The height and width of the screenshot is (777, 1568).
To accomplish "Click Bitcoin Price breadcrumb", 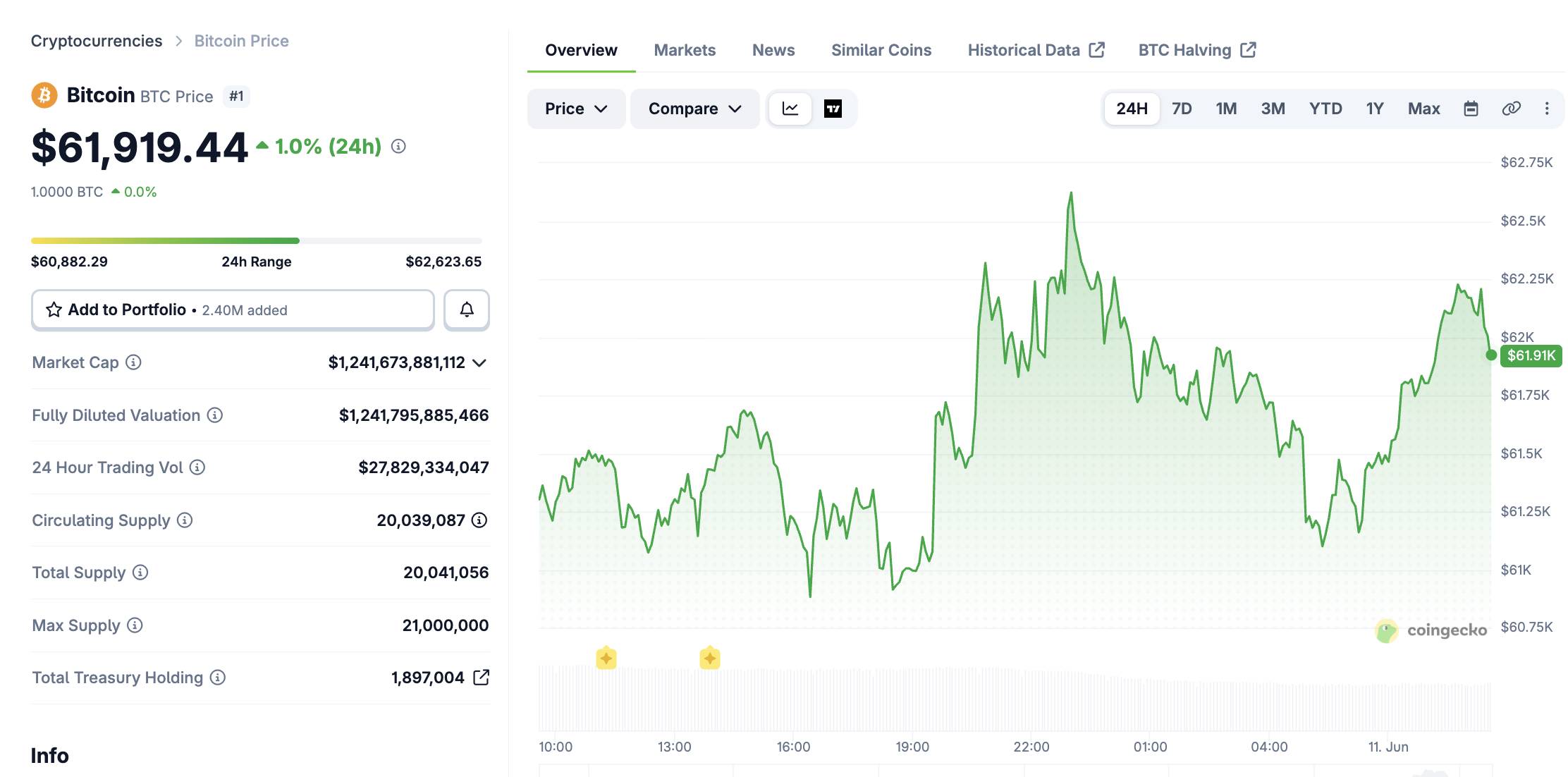I will pos(241,41).
